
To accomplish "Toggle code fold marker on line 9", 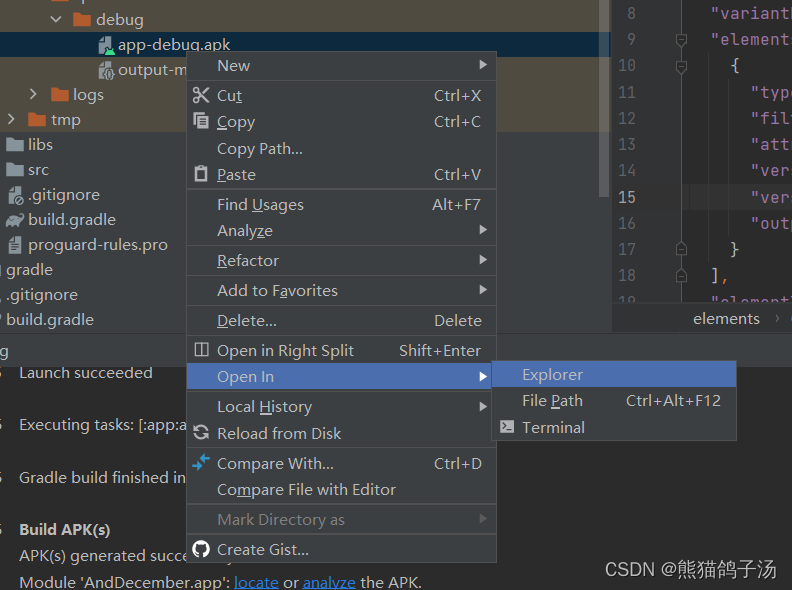I will (x=681, y=39).
